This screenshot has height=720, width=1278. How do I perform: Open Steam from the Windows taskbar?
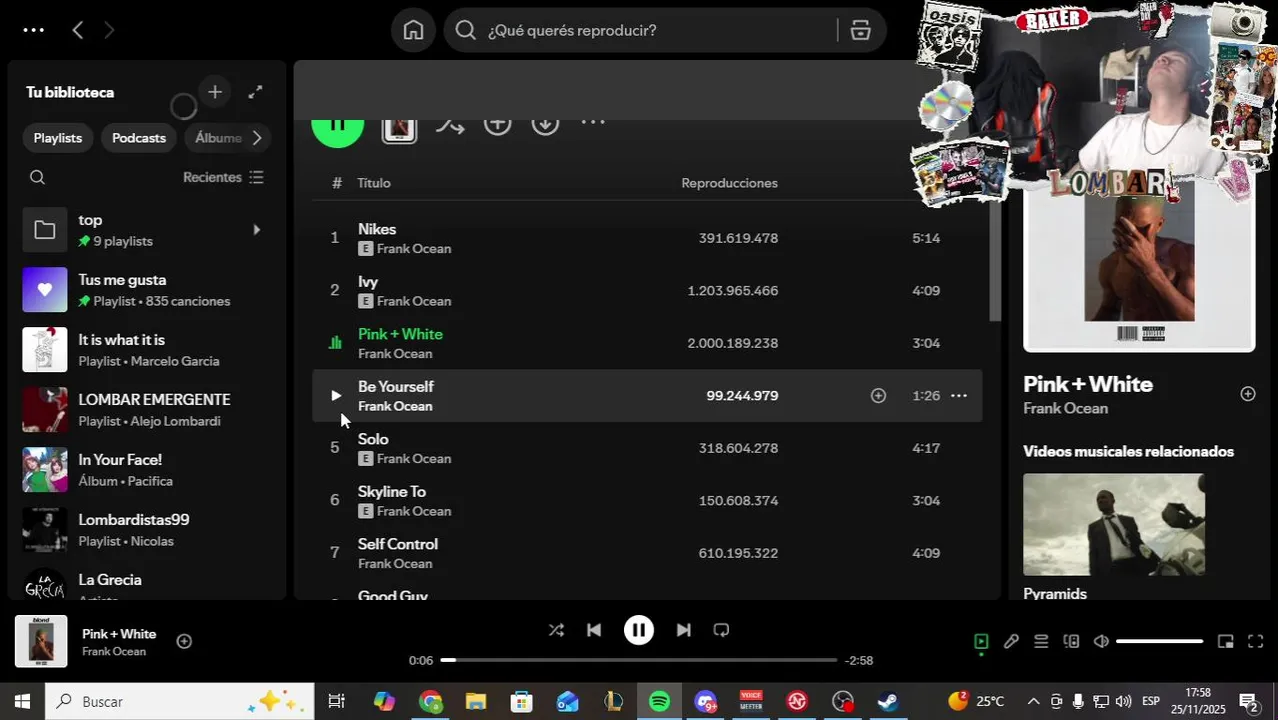(888, 702)
